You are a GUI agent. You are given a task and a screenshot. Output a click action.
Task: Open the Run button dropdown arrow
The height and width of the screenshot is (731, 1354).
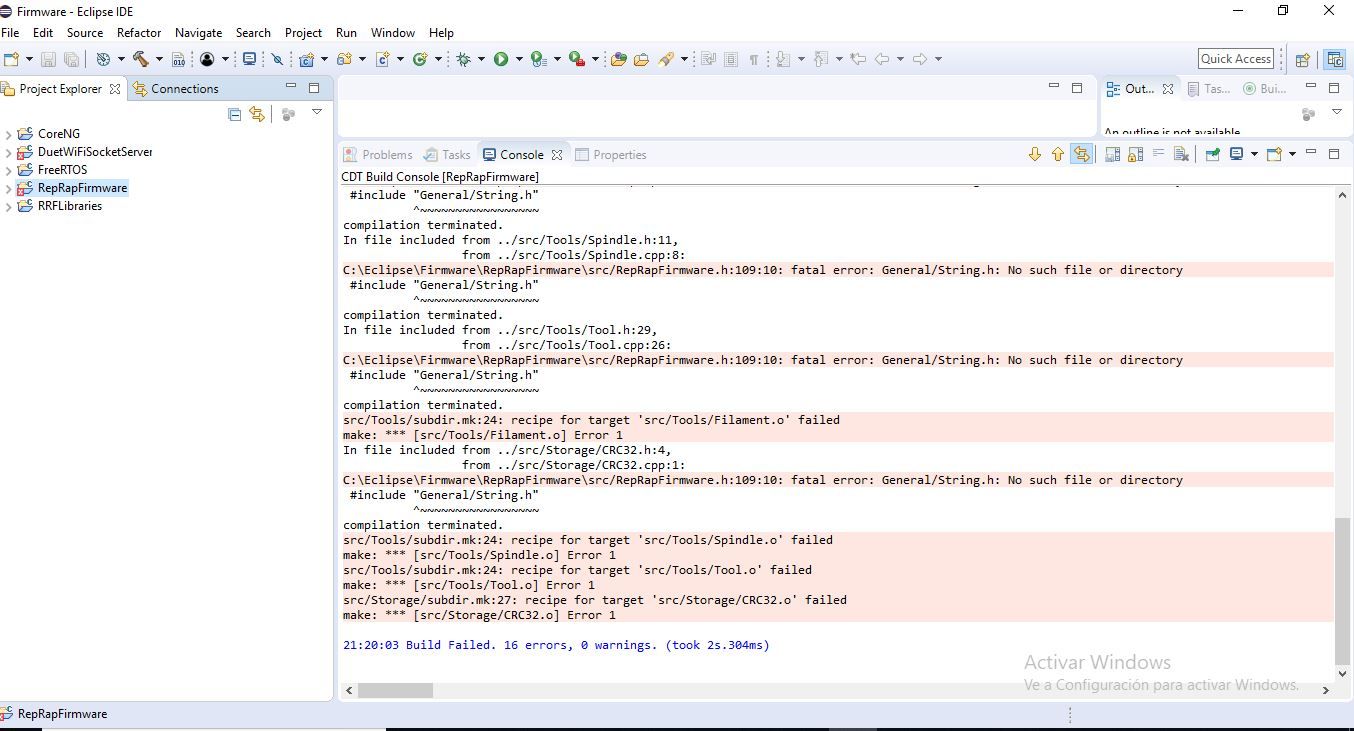point(519,59)
